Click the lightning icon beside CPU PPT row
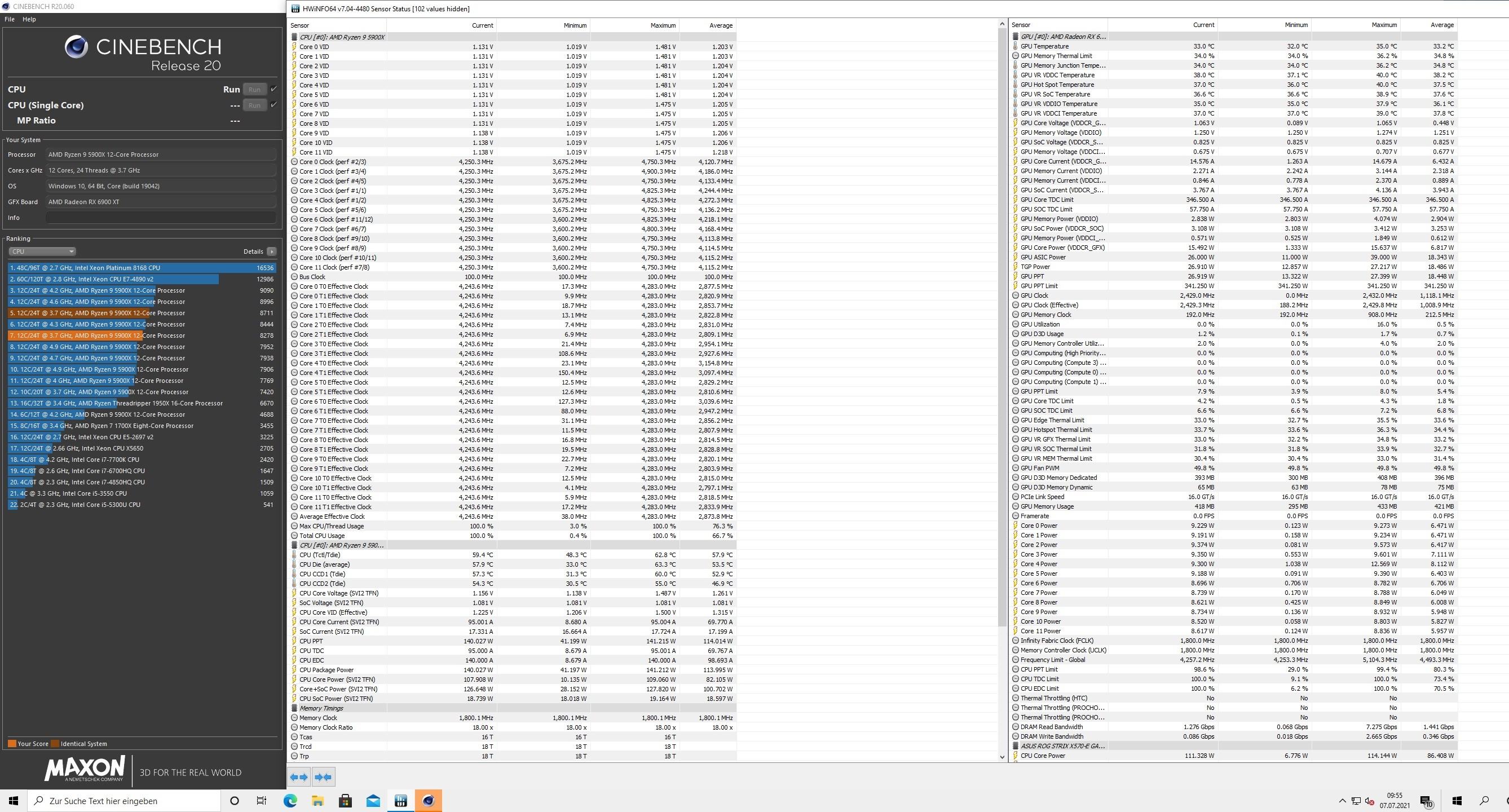Image resolution: width=1509 pixels, height=812 pixels. [294, 641]
